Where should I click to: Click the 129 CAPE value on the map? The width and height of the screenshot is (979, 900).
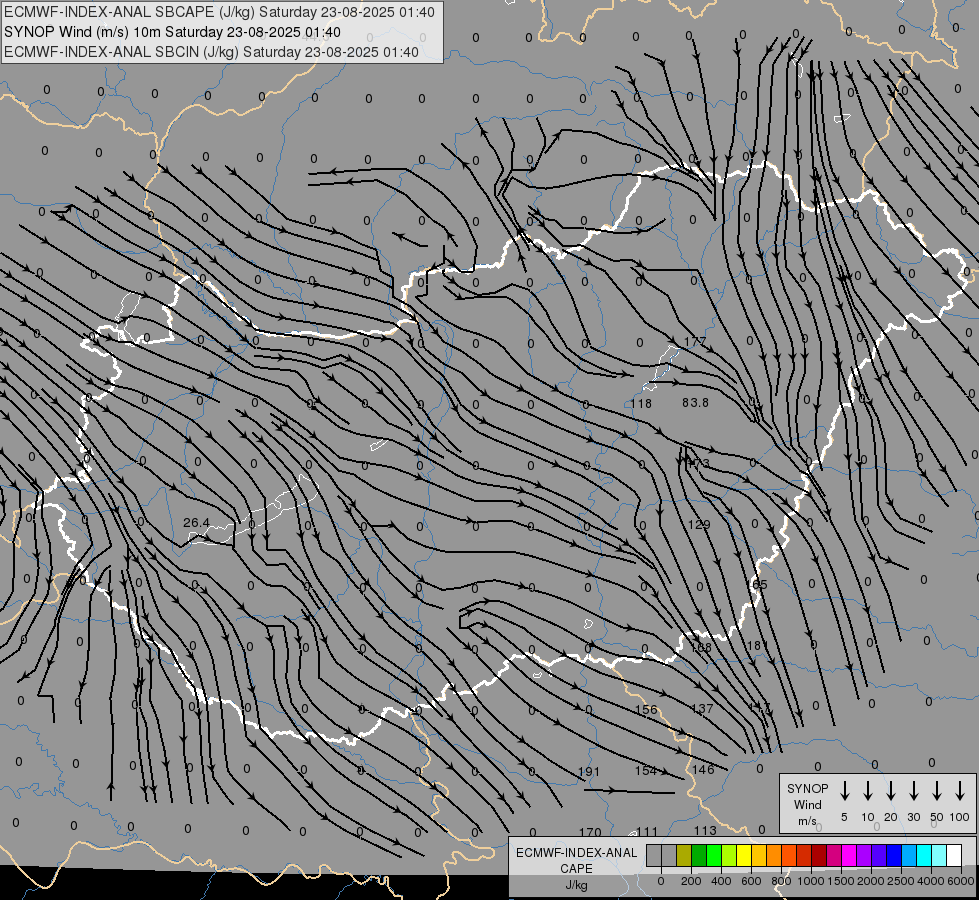[x=699, y=525]
